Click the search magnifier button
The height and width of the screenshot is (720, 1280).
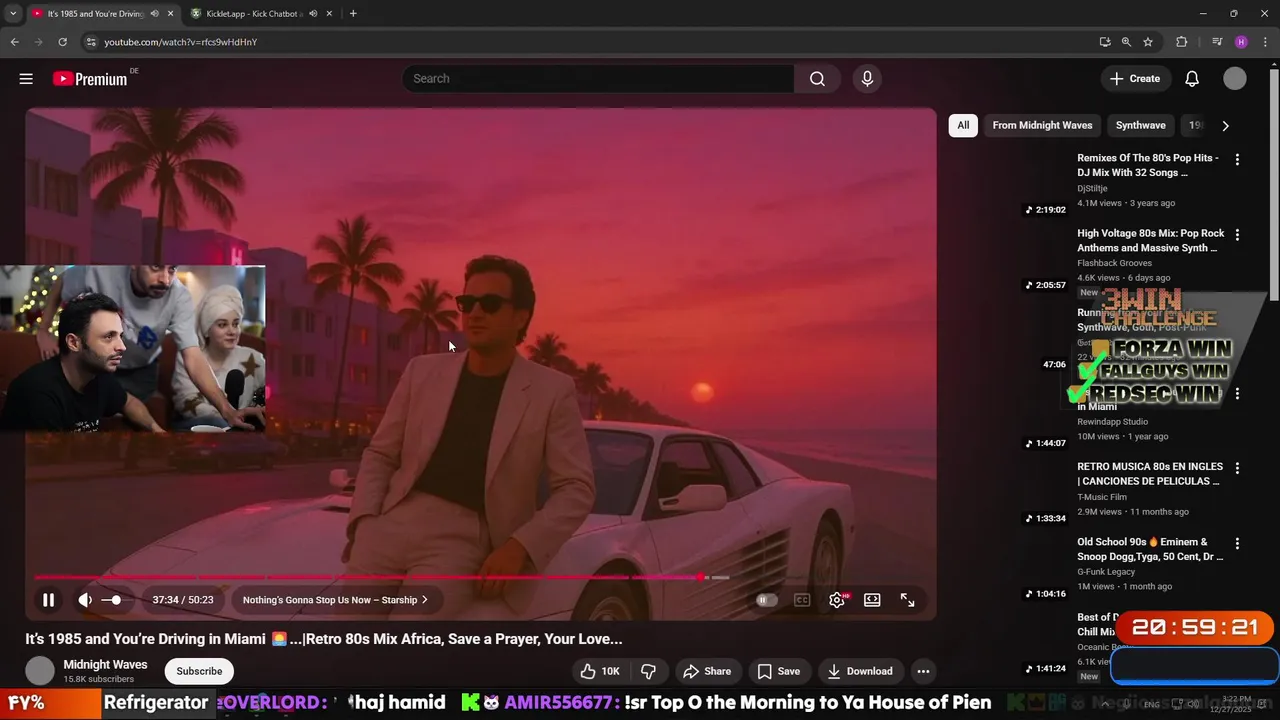[x=817, y=79]
